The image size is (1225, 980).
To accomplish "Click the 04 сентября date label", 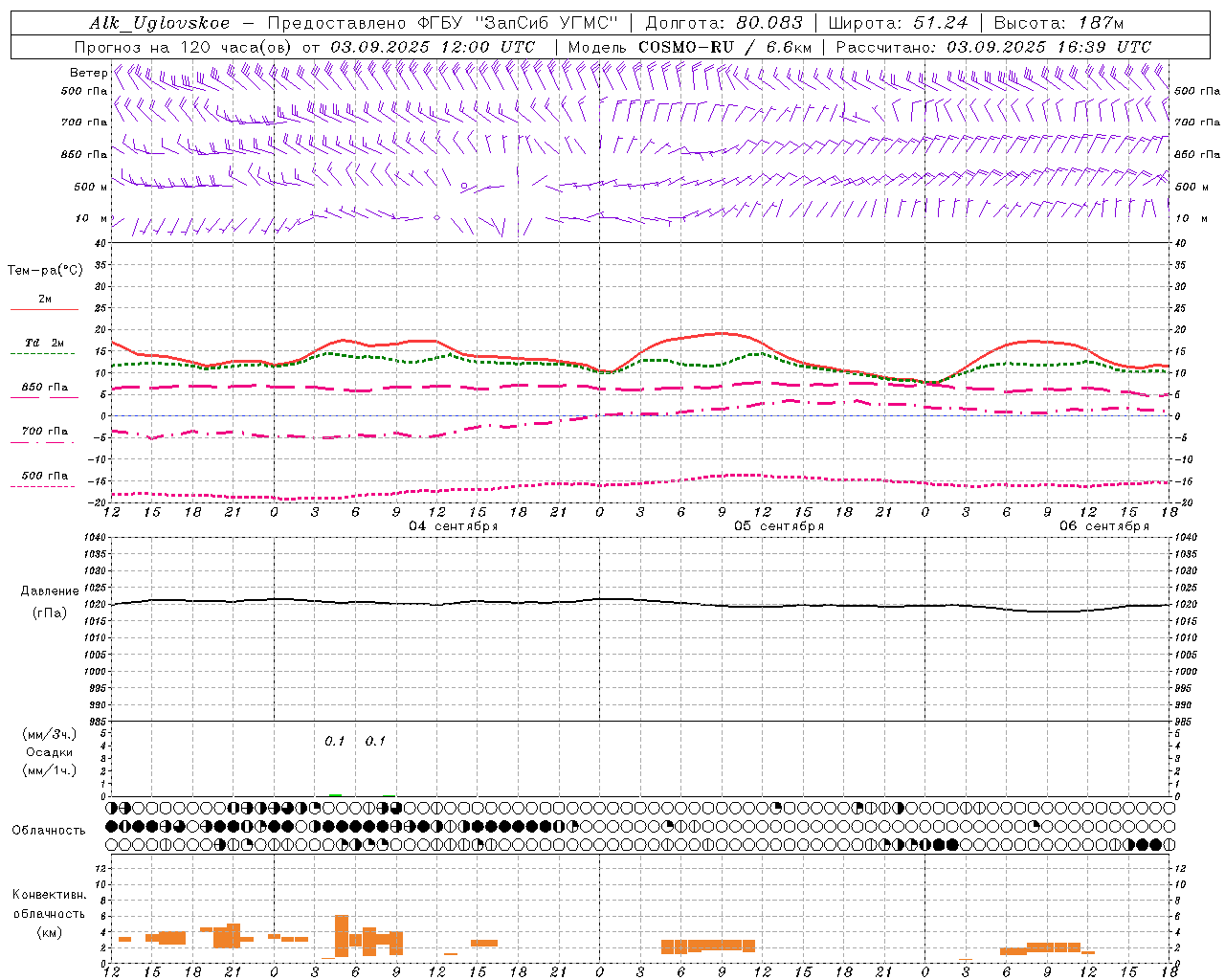I will click(x=453, y=526).
